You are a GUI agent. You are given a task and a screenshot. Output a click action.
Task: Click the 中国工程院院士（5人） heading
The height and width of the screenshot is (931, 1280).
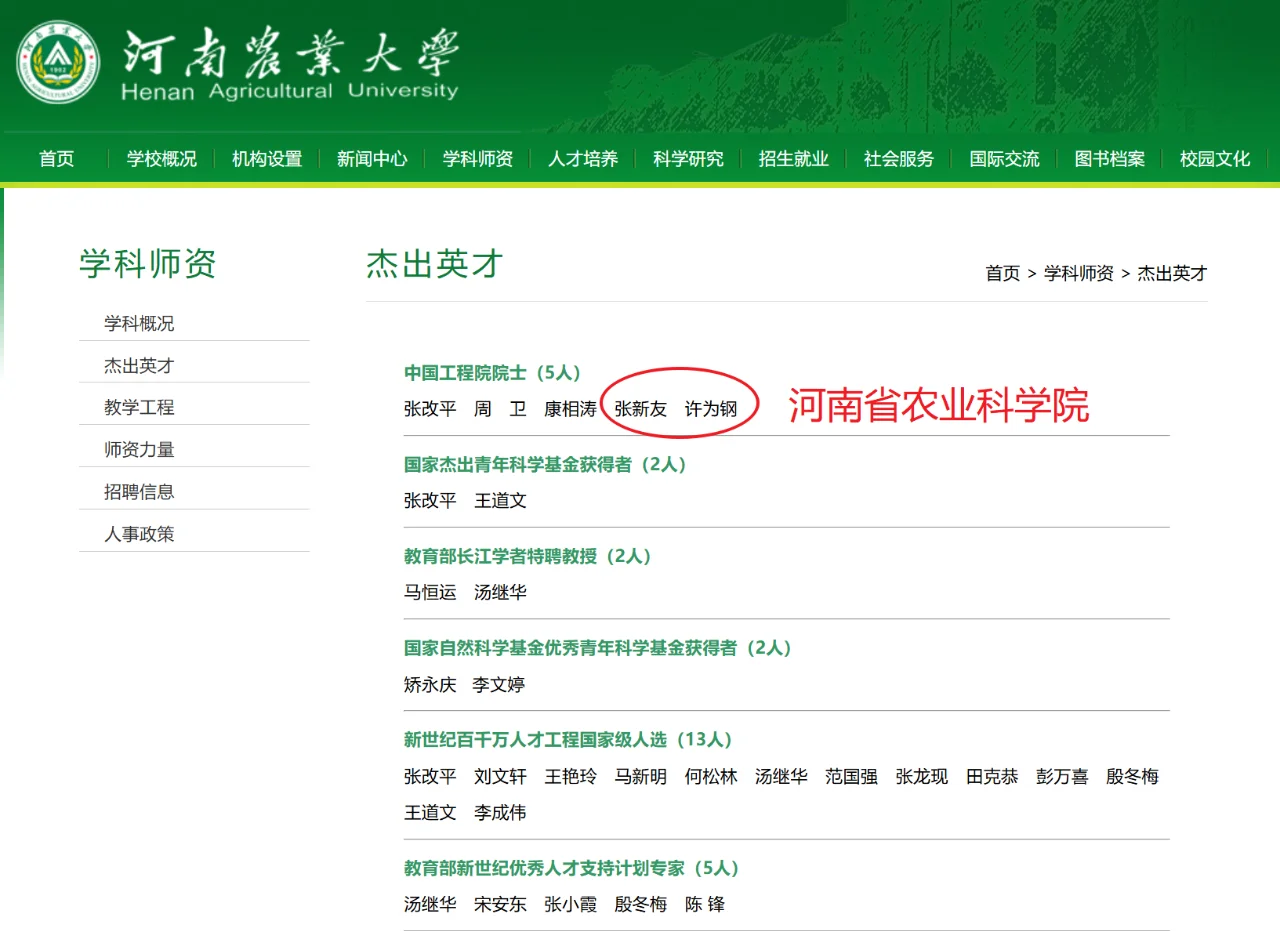click(x=493, y=373)
